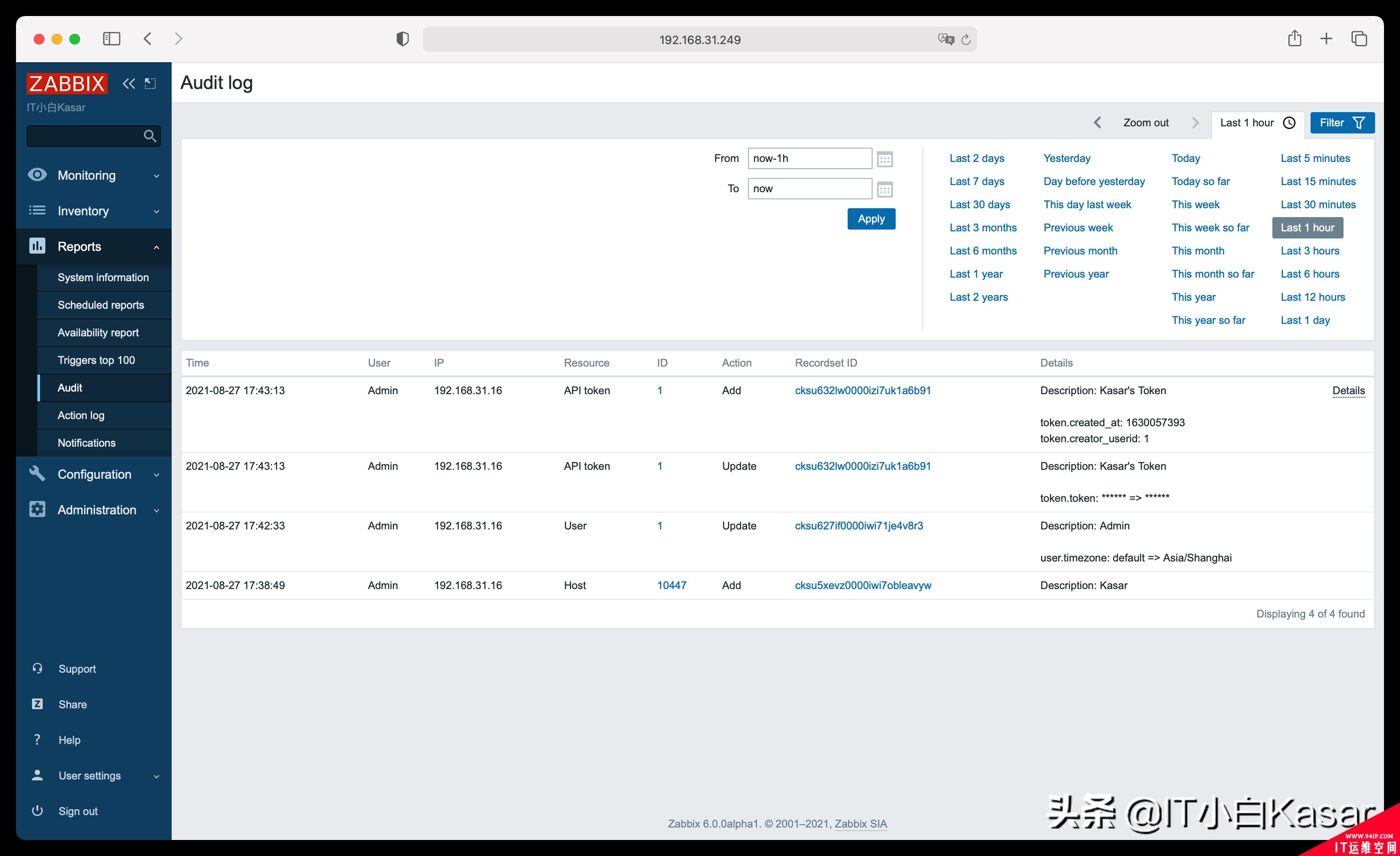Open System information report
Image resolution: width=1400 pixels, height=856 pixels.
pos(104,277)
